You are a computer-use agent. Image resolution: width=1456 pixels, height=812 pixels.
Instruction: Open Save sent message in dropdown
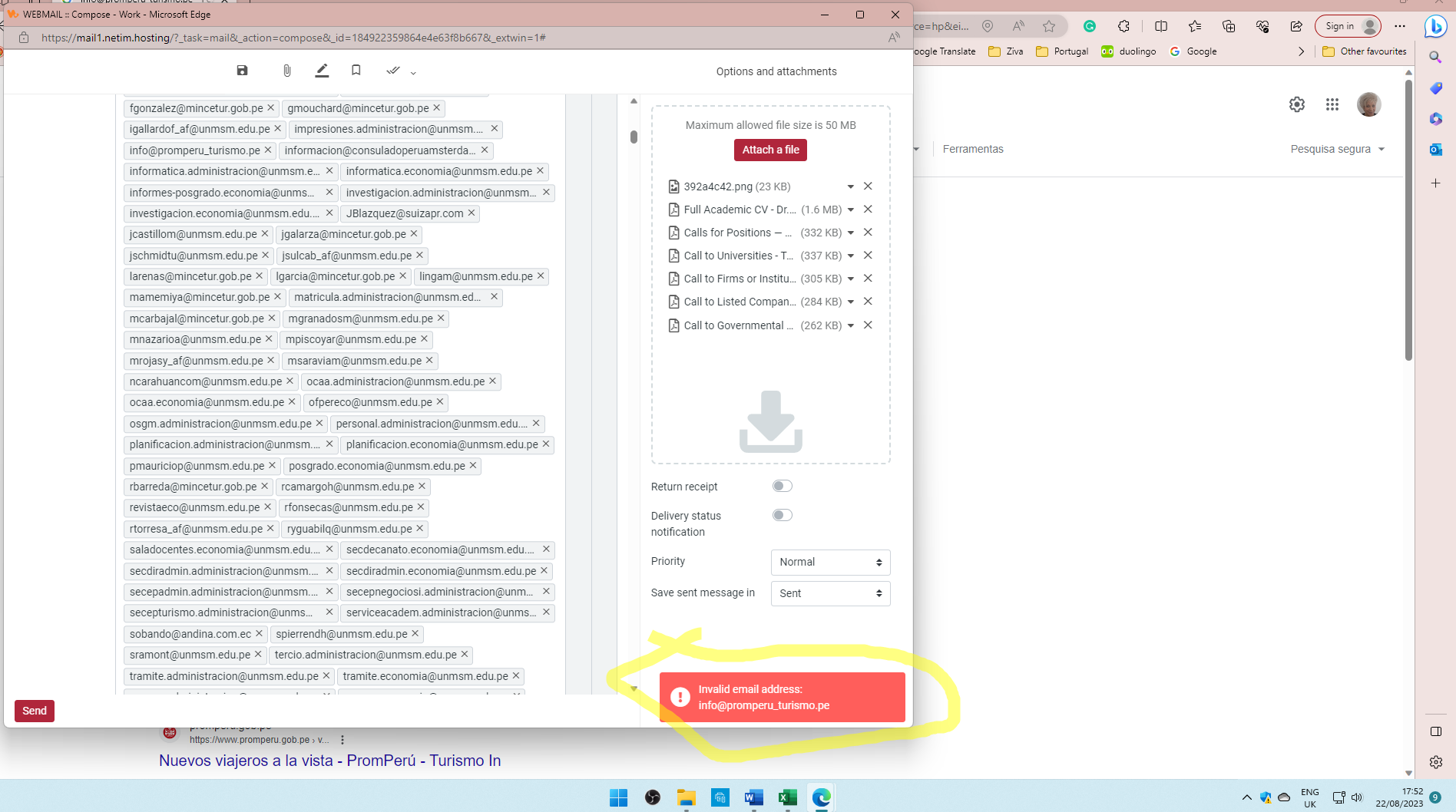click(830, 593)
